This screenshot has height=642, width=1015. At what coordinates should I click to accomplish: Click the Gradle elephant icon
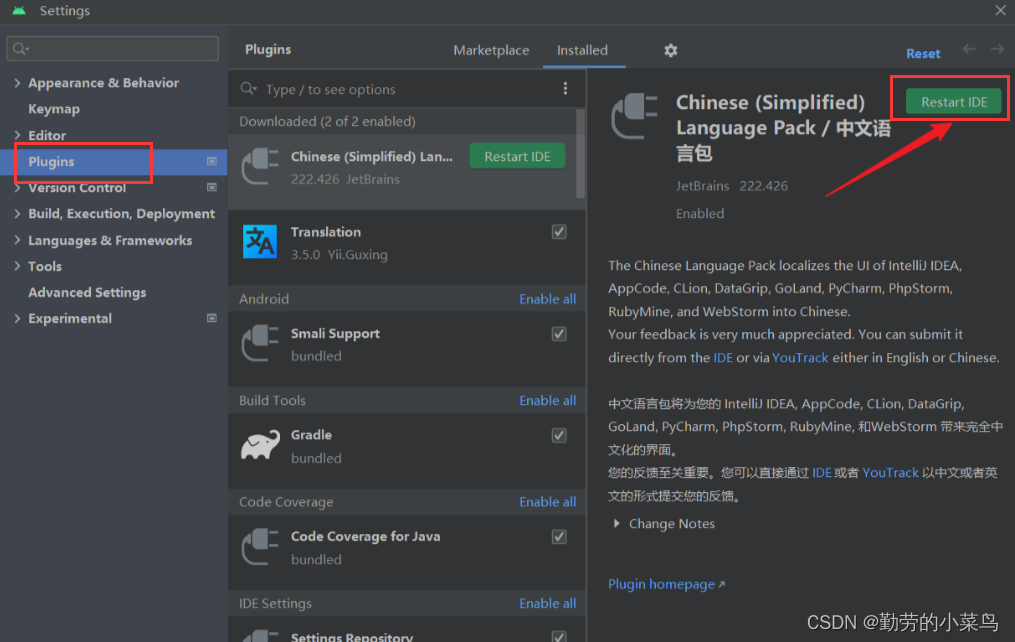pyautogui.click(x=260, y=445)
